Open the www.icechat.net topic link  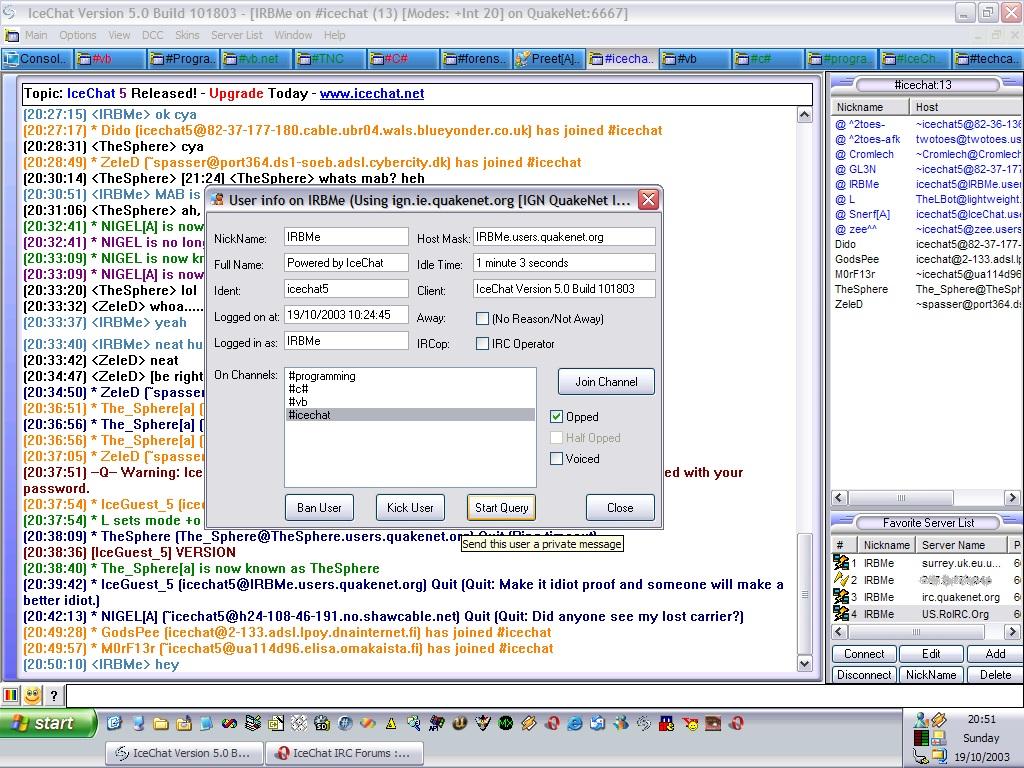click(372, 93)
